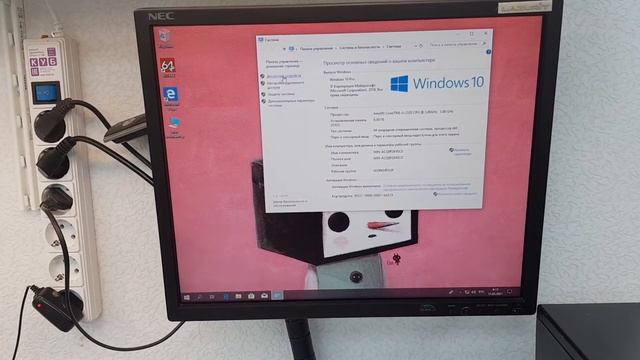Screen dimensions: 640x360
Task: Click the Windows Start button
Action: [x=187, y=297]
